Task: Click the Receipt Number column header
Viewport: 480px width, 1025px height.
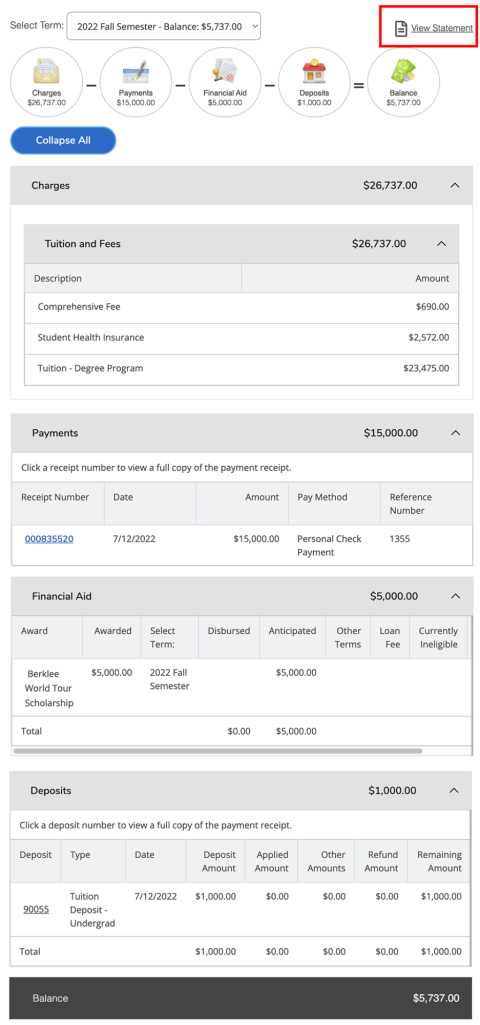Action: 58,503
